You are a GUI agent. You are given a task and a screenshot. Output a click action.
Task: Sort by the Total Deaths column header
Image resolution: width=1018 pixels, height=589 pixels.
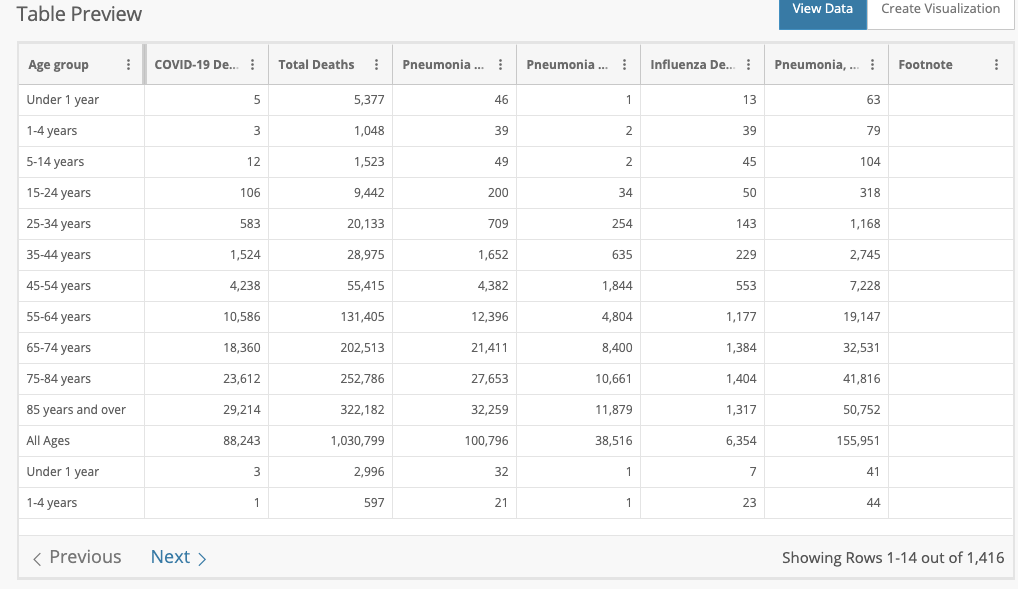(x=316, y=65)
